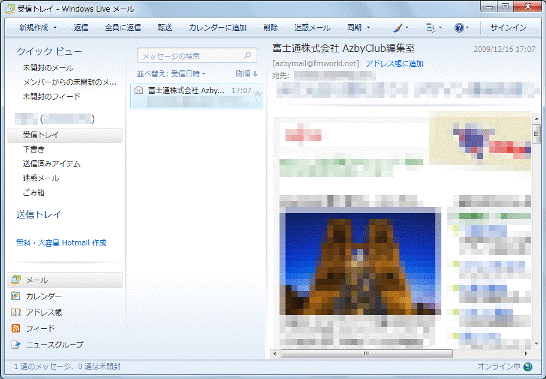The width and height of the screenshot is (546, 379).
Task: Open the 迷惑メール folder in sidebar
Action: pos(41,178)
